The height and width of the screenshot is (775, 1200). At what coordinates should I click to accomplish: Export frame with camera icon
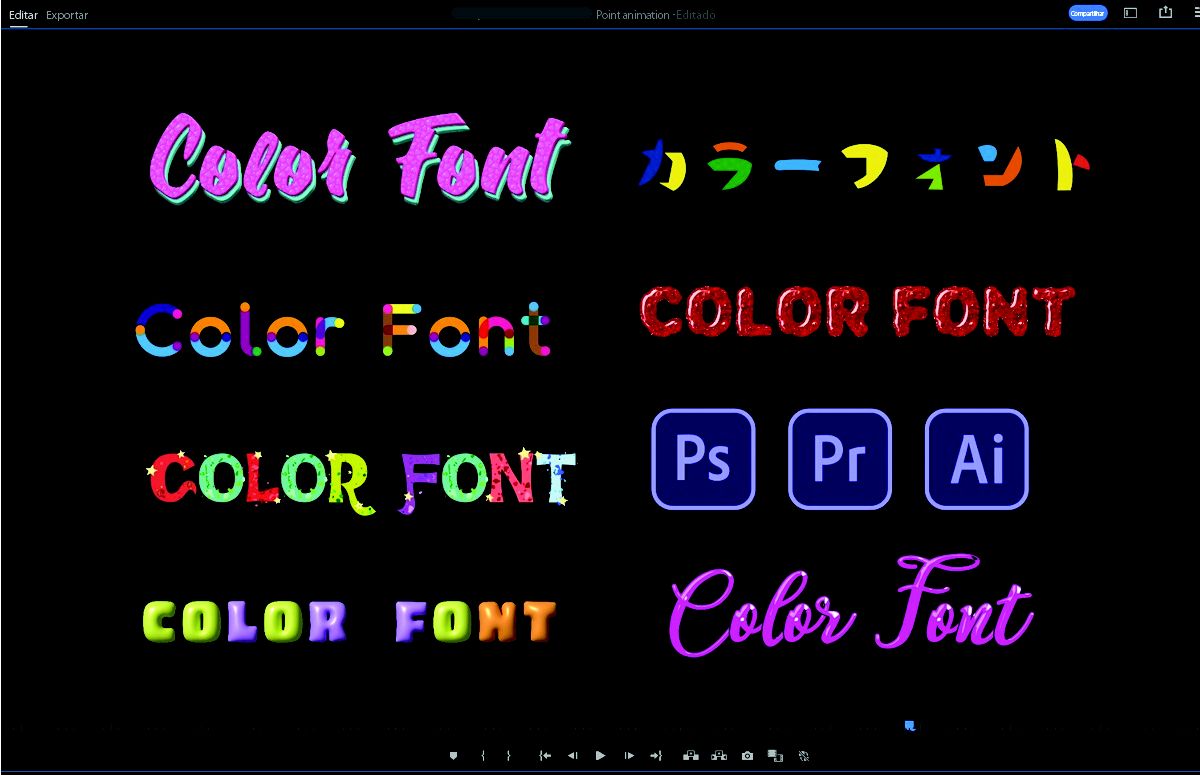[x=747, y=756]
